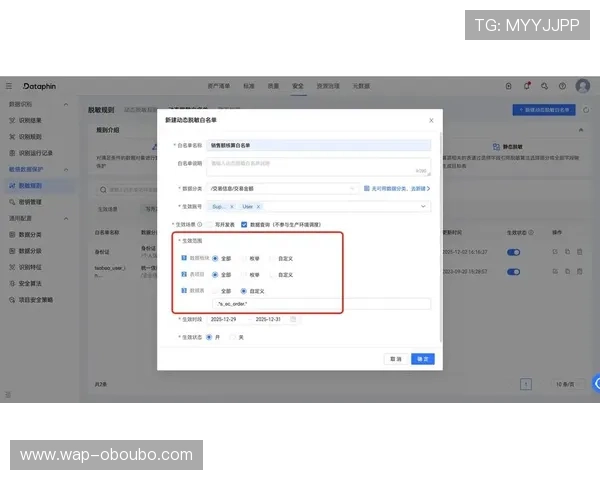Viewport: 600px width, 480px height.
Task: Click the header icon left of the bell
Action: click(x=509, y=86)
